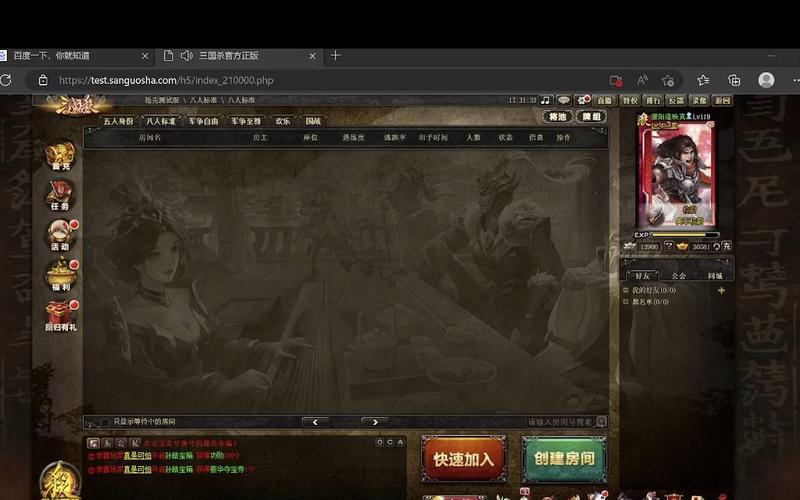Open the 首充 first-recharge chest icon

click(60, 156)
